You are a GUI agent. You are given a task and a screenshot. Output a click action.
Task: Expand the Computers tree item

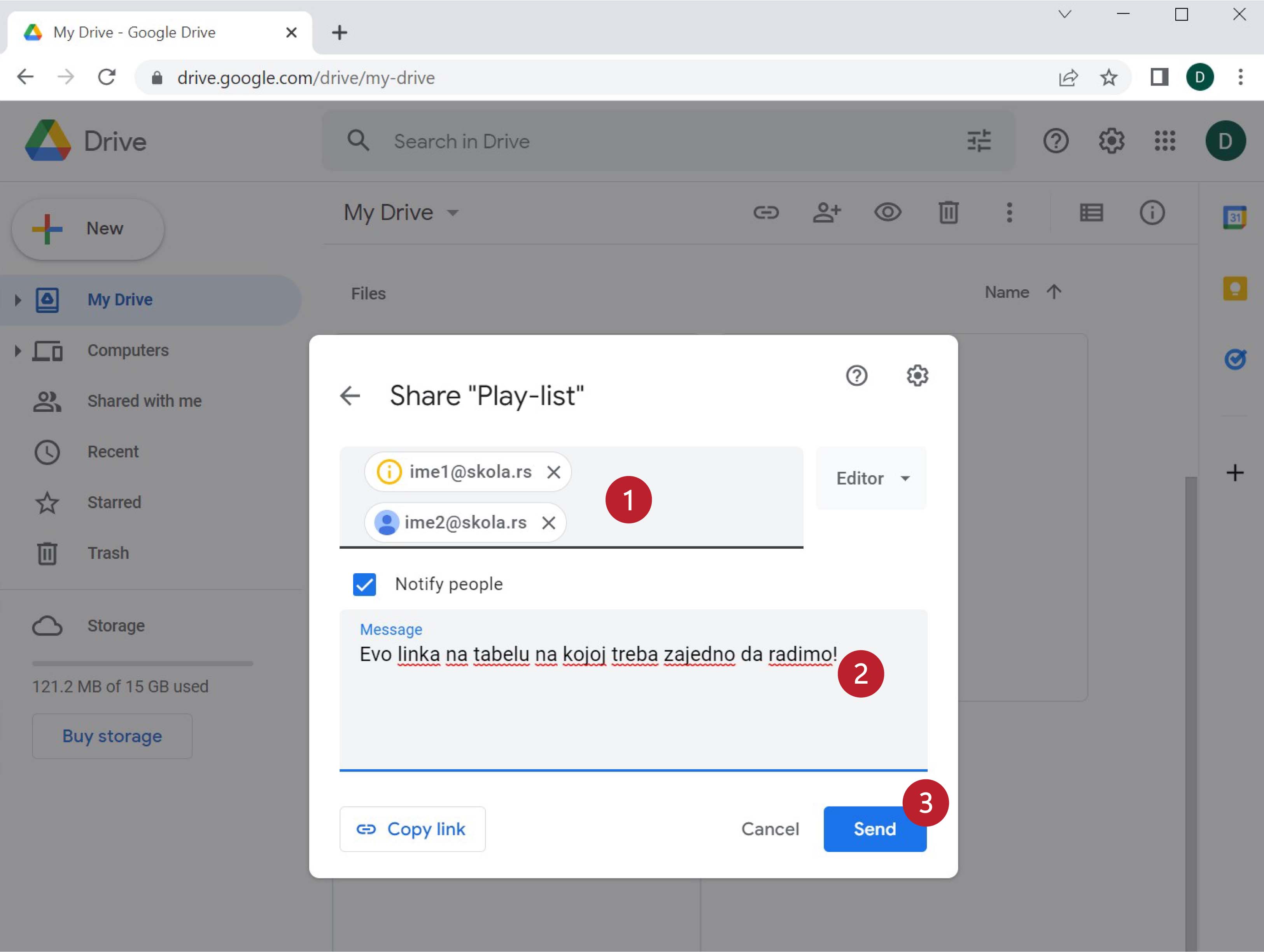pos(18,350)
